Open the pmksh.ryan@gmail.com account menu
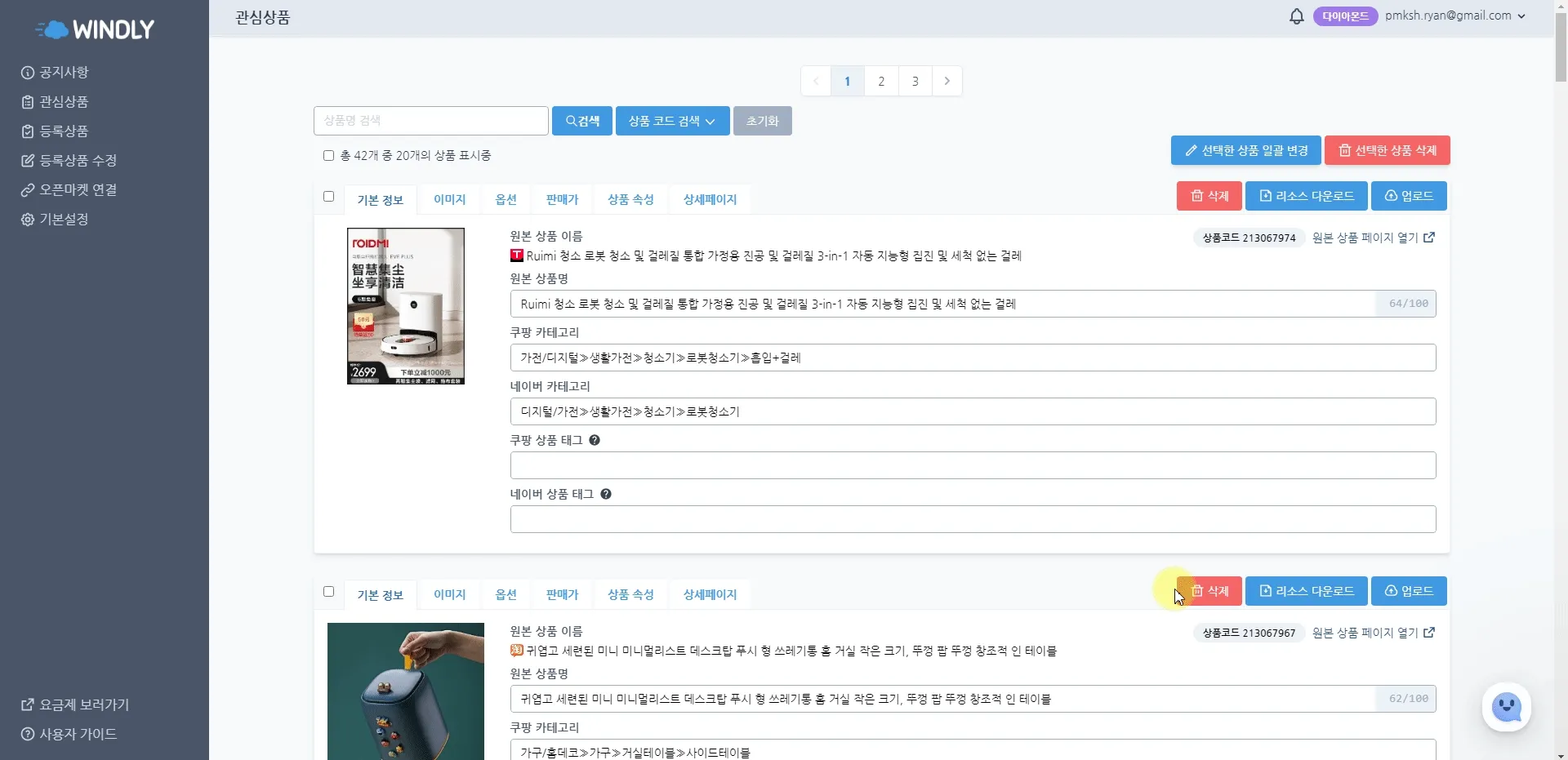This screenshot has width=1568, height=760. coord(1455,16)
